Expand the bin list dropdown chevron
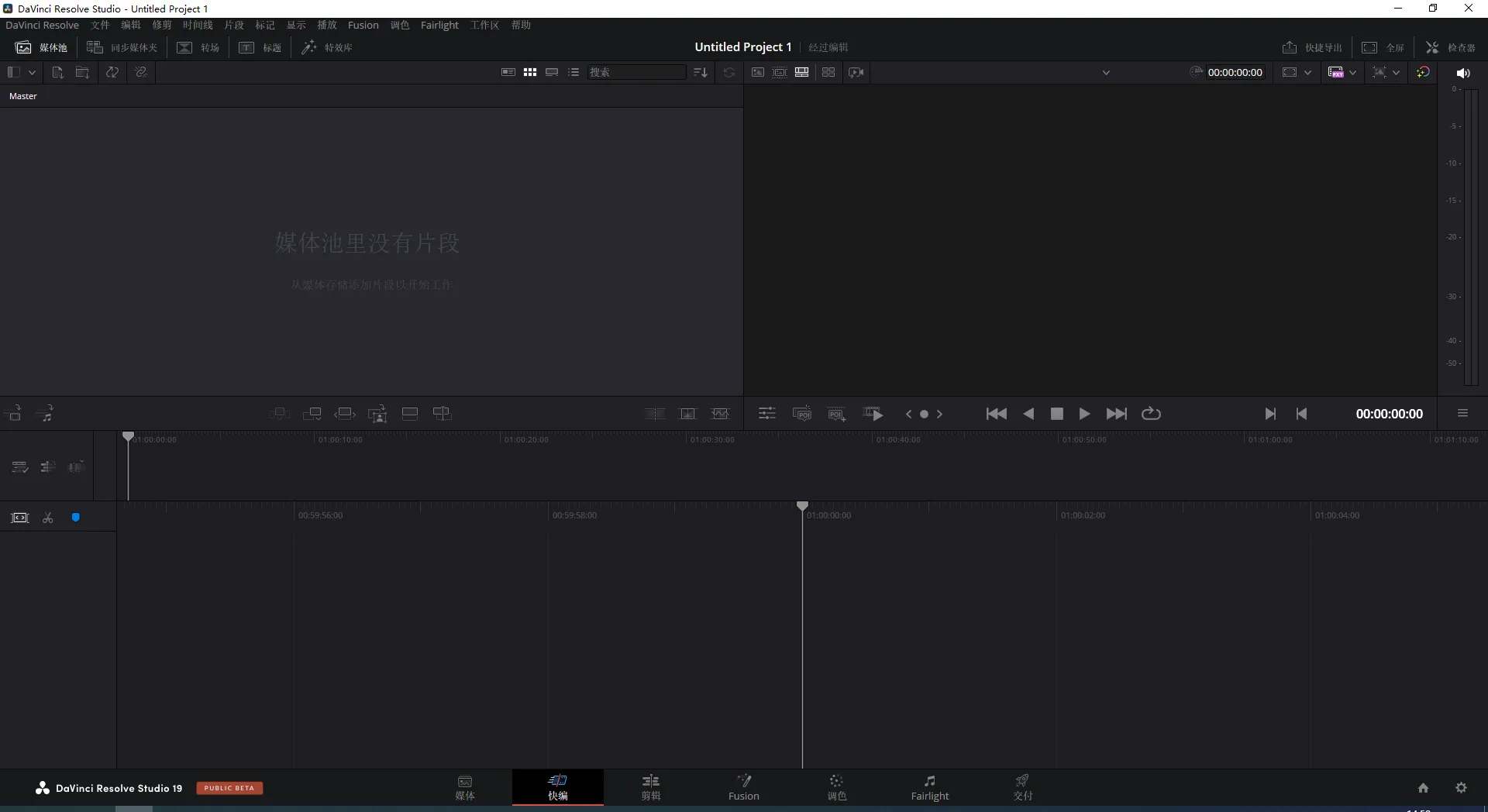The height and width of the screenshot is (812, 1488). click(x=32, y=72)
